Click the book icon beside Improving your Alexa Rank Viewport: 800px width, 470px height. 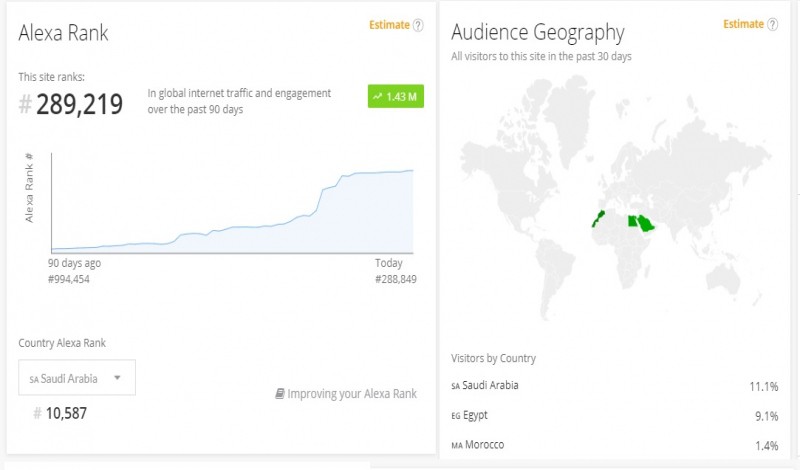click(x=280, y=394)
